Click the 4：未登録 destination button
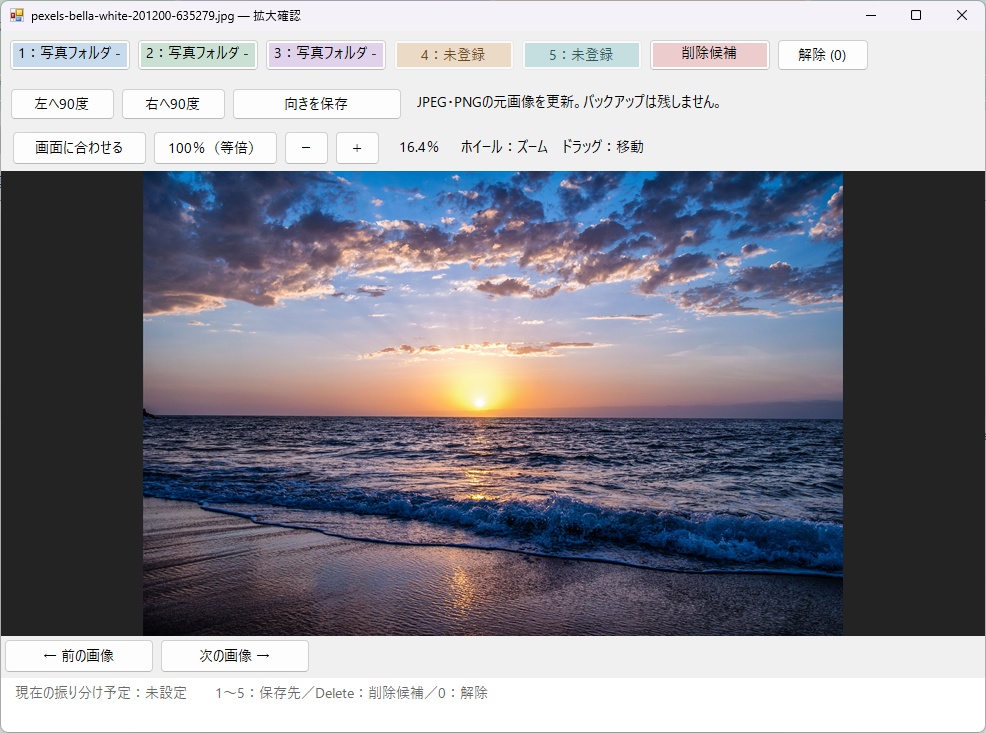Screen dimensions: 986x733 [x=453, y=55]
